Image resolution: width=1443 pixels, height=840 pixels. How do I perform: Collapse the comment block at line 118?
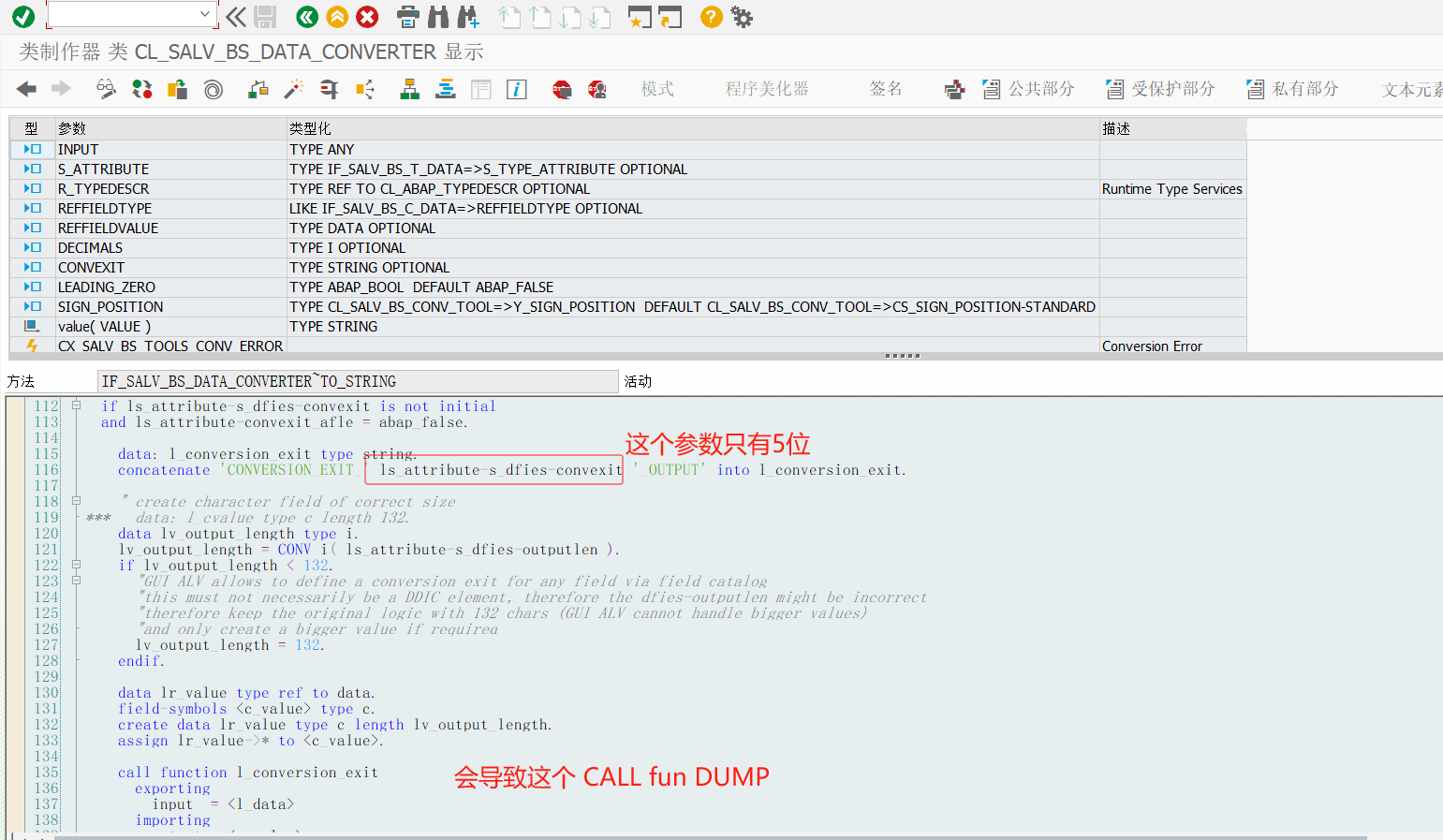tap(77, 501)
